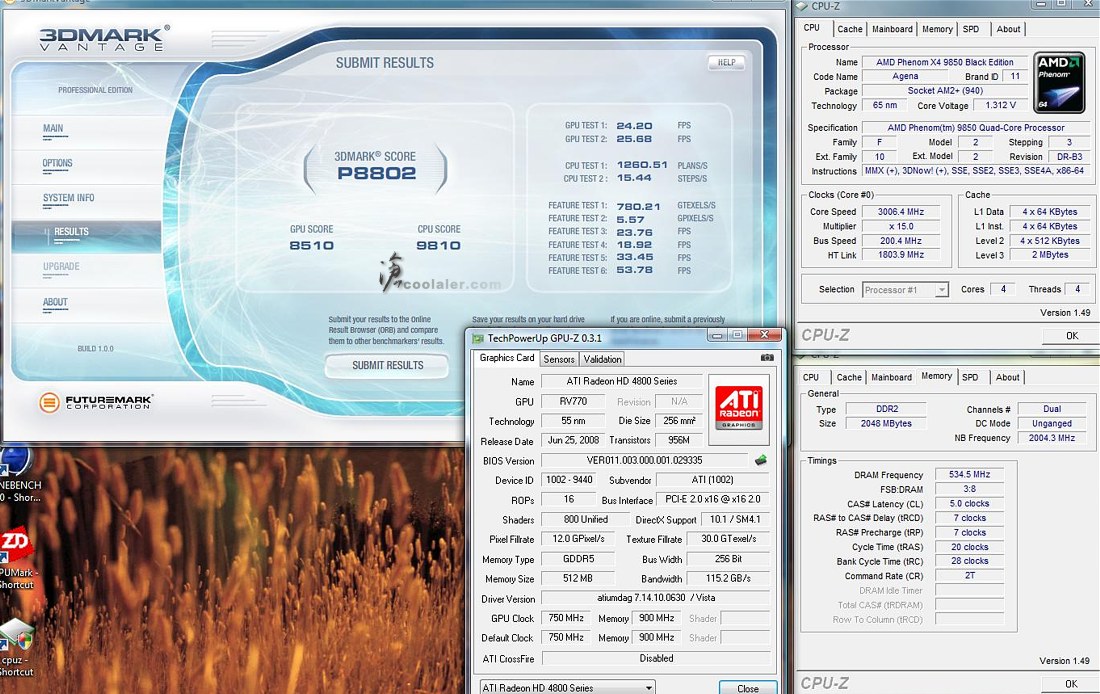Screen dimensions: 1100x694
Task: Click the GPU-Z Name field
Action: click(622, 381)
